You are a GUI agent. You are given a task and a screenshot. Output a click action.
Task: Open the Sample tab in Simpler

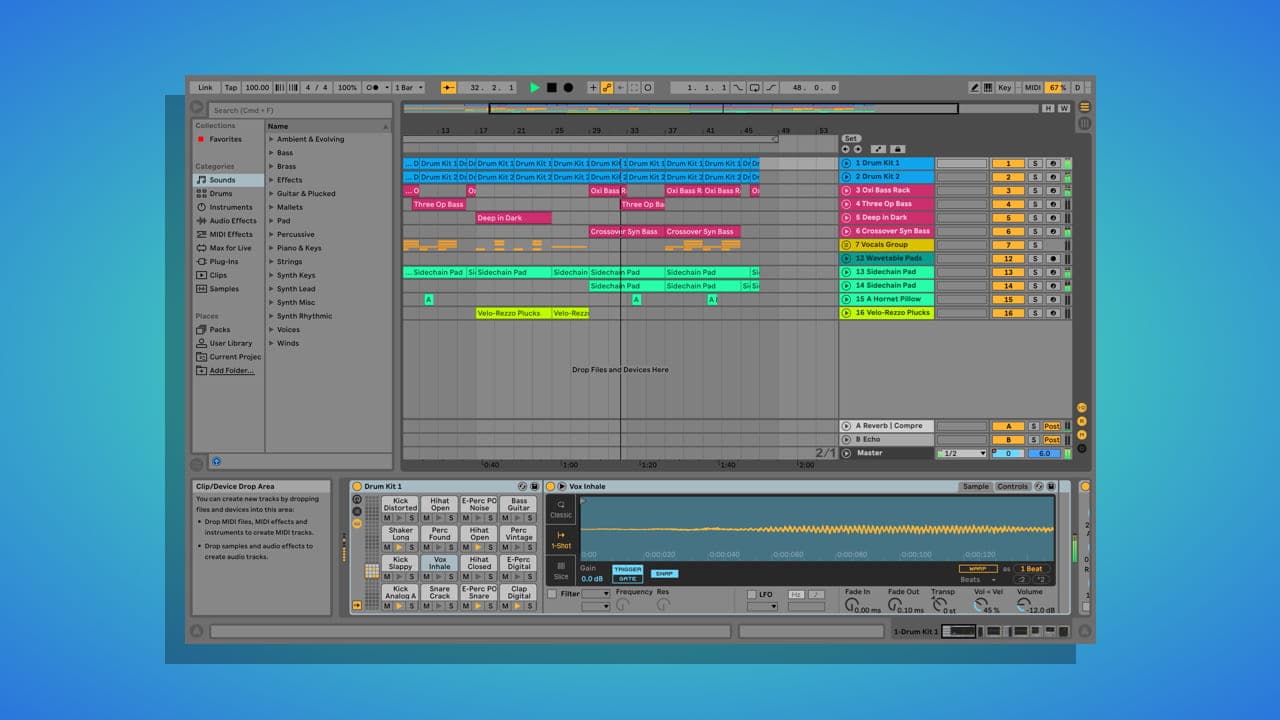(x=975, y=486)
